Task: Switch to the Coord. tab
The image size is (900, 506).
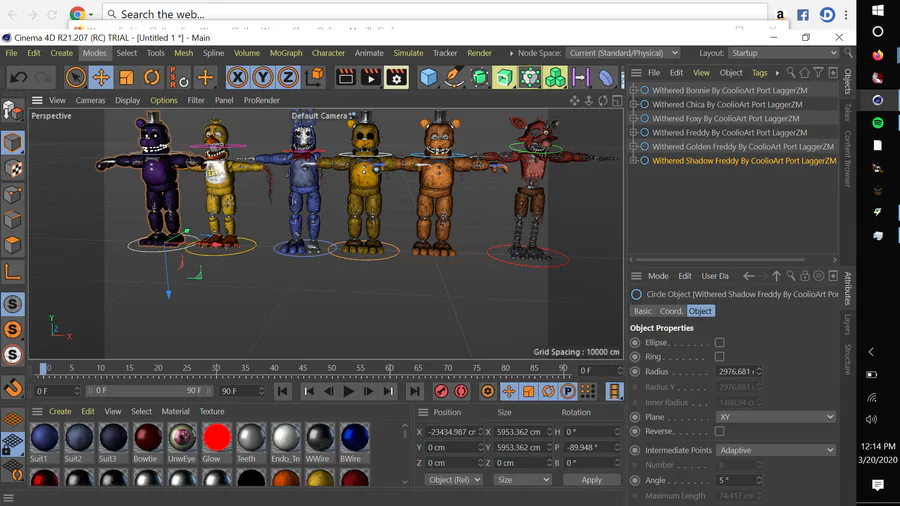Action: (671, 311)
